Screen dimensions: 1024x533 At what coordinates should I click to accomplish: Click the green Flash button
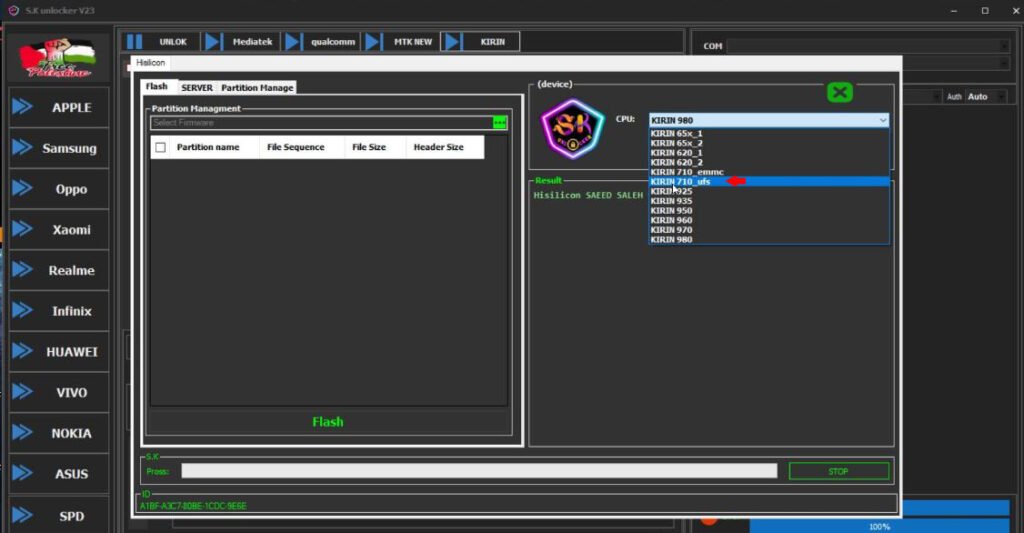328,422
